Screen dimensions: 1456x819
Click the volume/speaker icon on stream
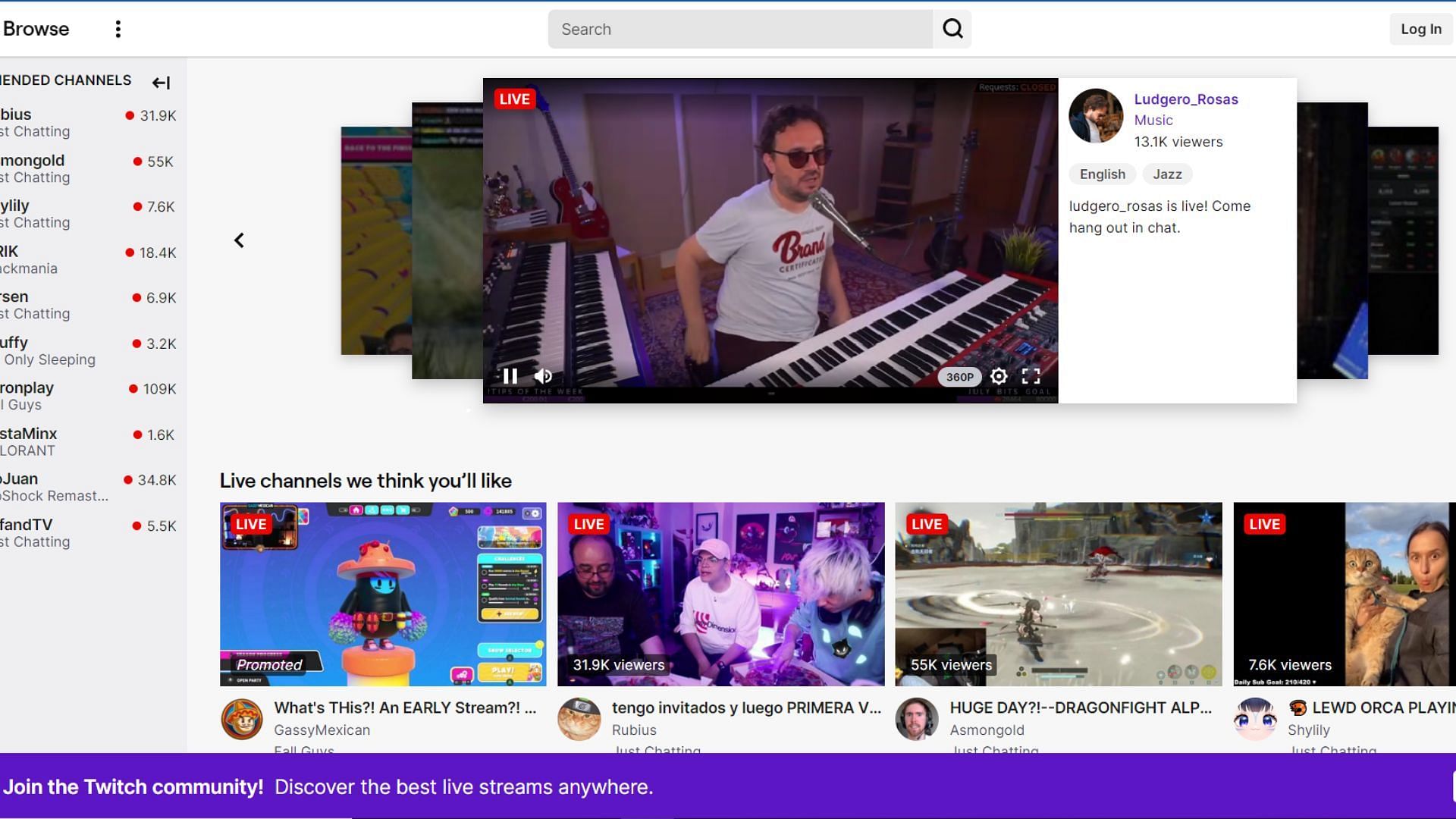point(544,377)
